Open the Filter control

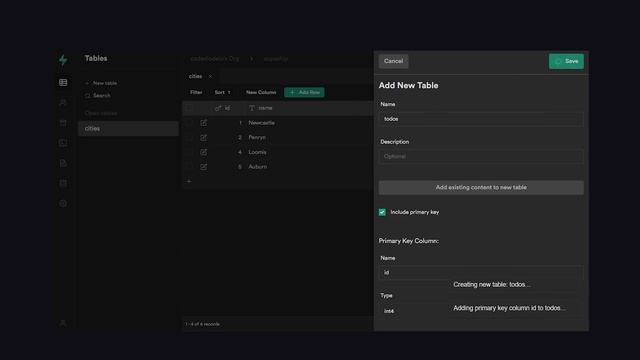196,93
